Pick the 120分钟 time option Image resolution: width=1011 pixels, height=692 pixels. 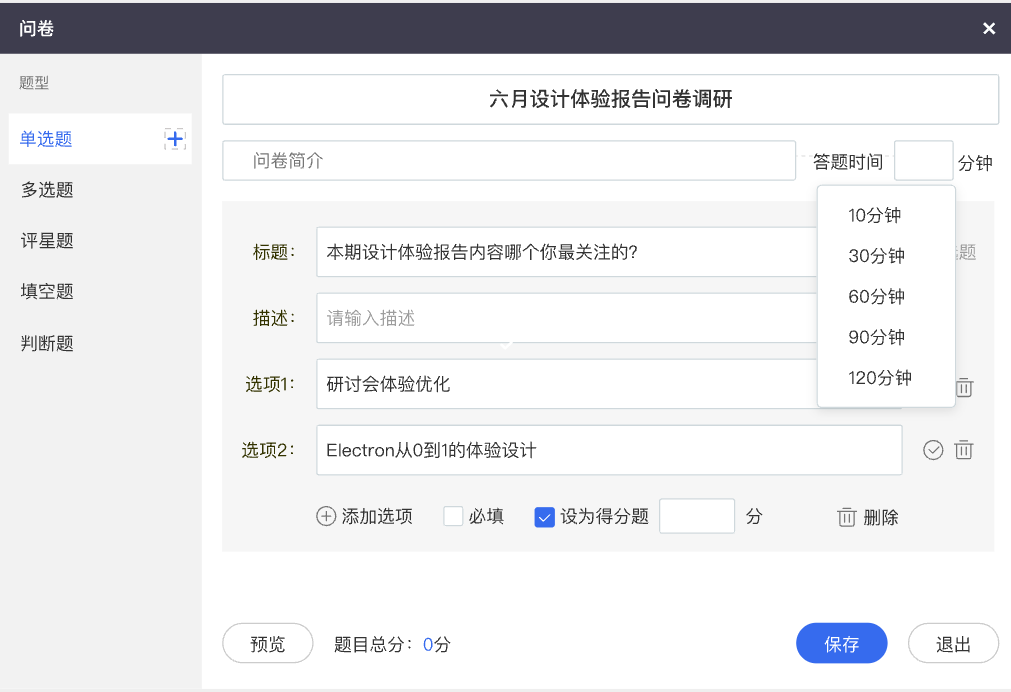tap(880, 378)
